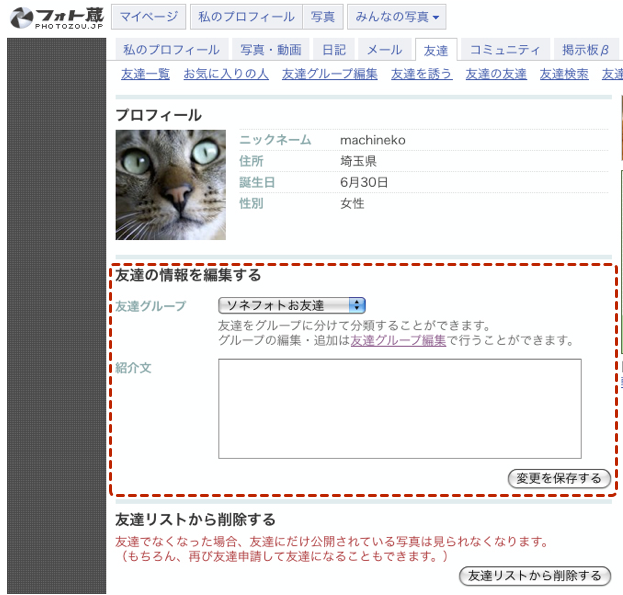
Task: Open the メール tab
Action: click(384, 50)
